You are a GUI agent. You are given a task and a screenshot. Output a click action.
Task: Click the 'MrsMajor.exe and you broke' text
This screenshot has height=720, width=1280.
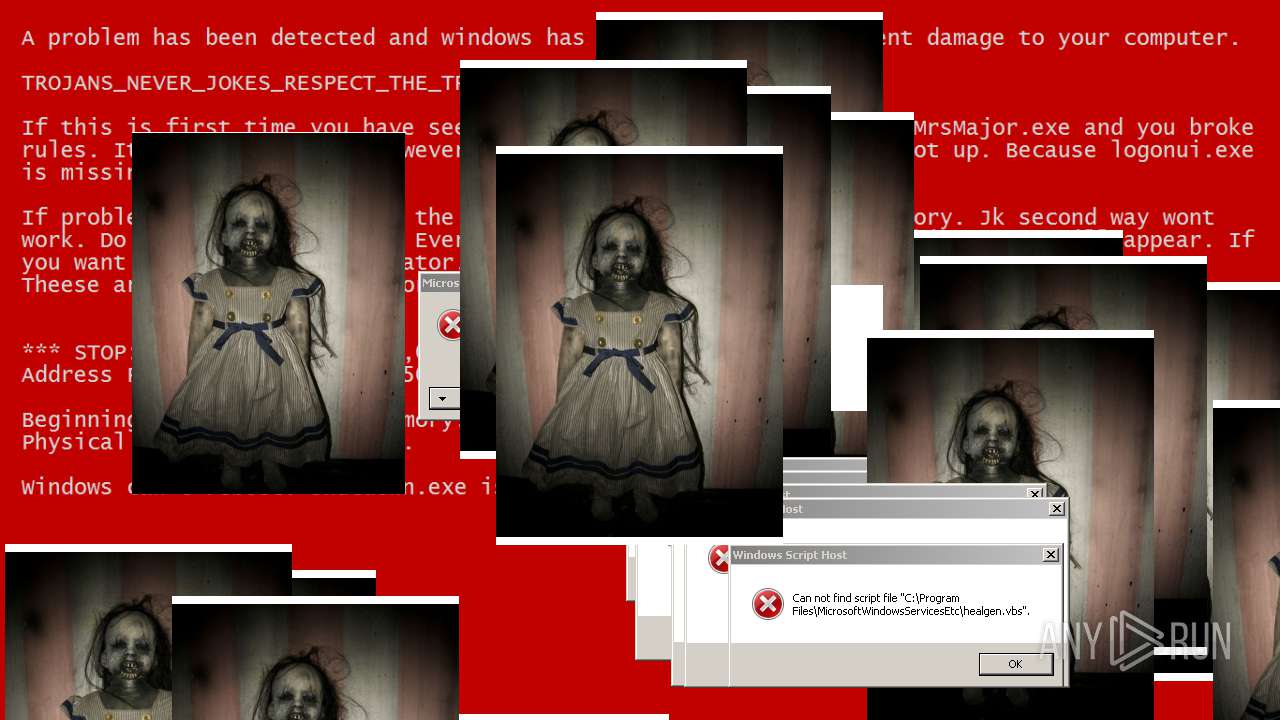(1084, 128)
